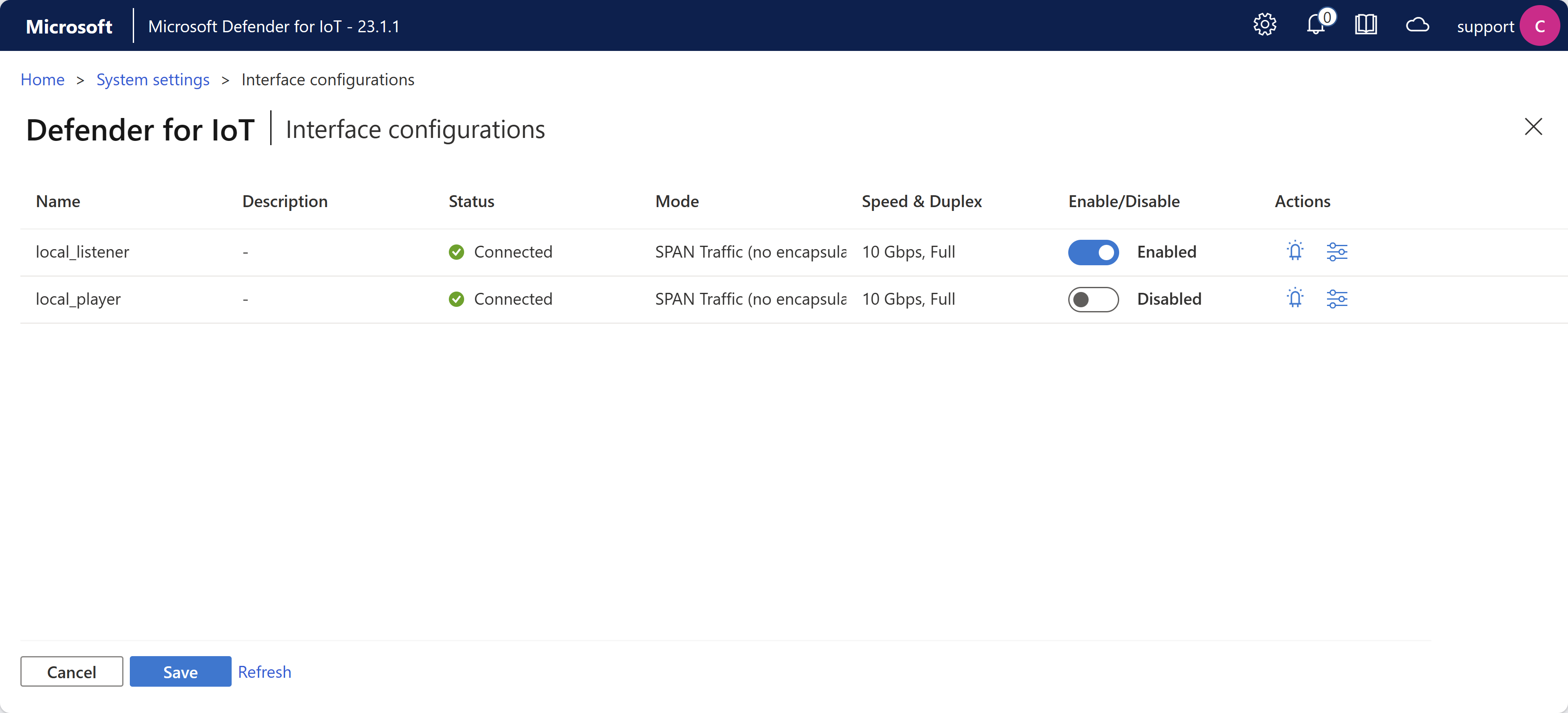Screen dimensions: 1568x713
Task: Click the Name column header to sort
Action: [x=57, y=200]
